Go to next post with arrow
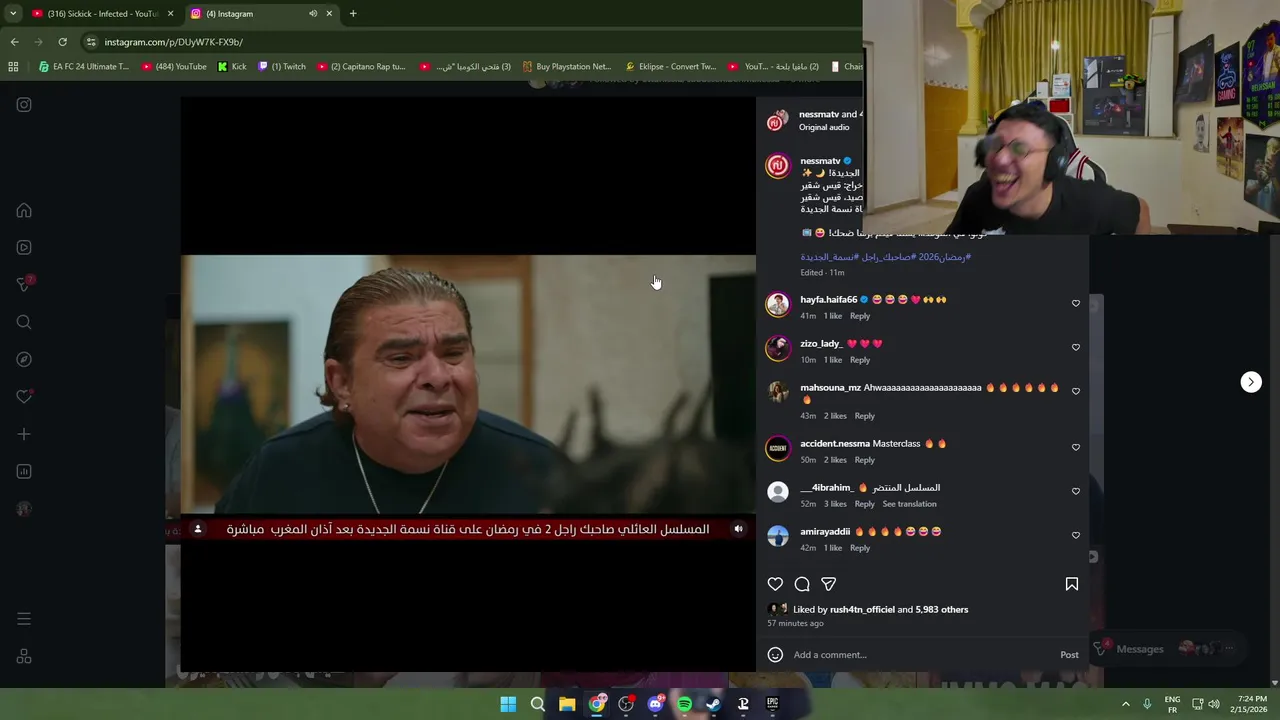The height and width of the screenshot is (720, 1280). [x=1251, y=382]
